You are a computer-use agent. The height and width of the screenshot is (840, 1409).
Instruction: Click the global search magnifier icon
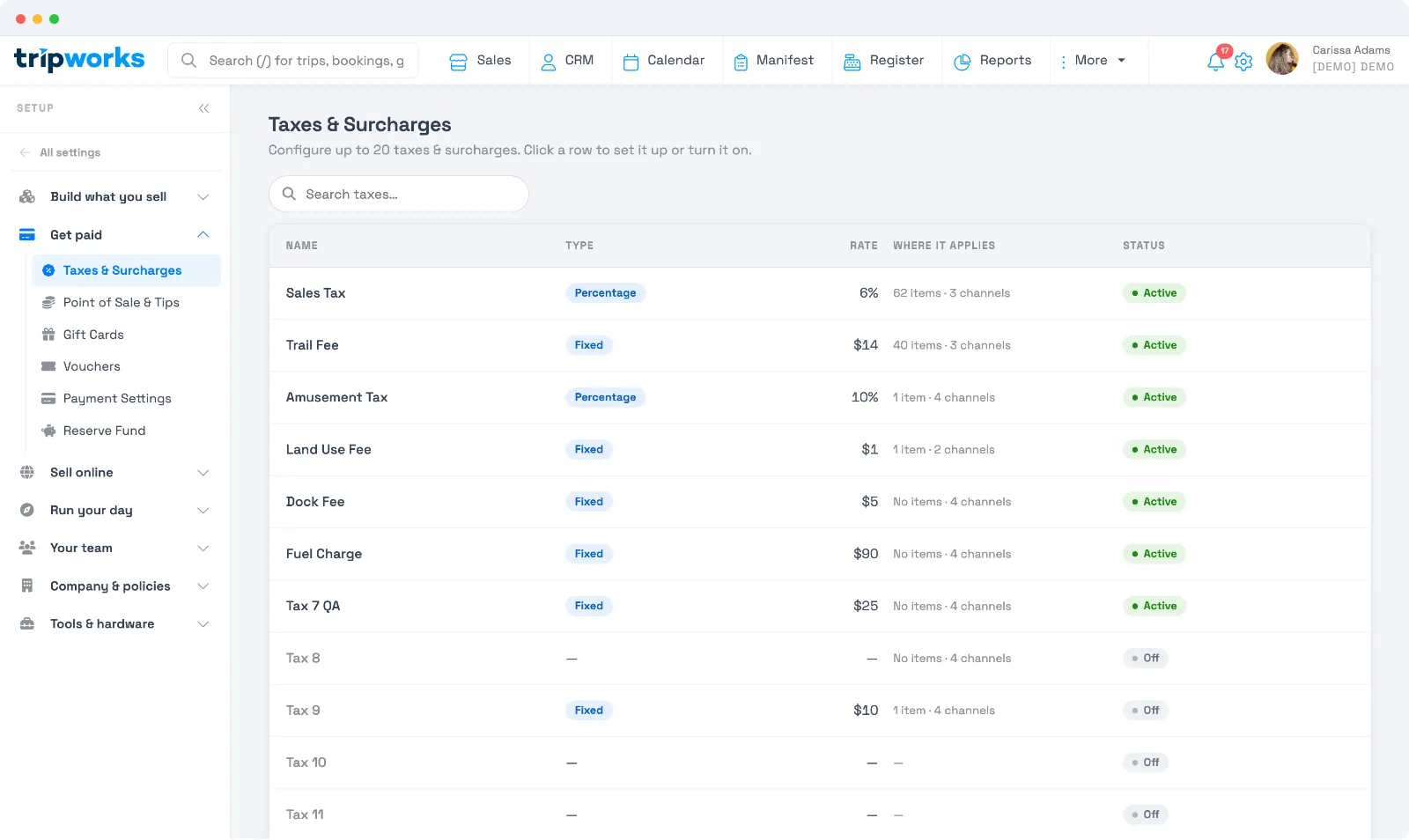188,61
